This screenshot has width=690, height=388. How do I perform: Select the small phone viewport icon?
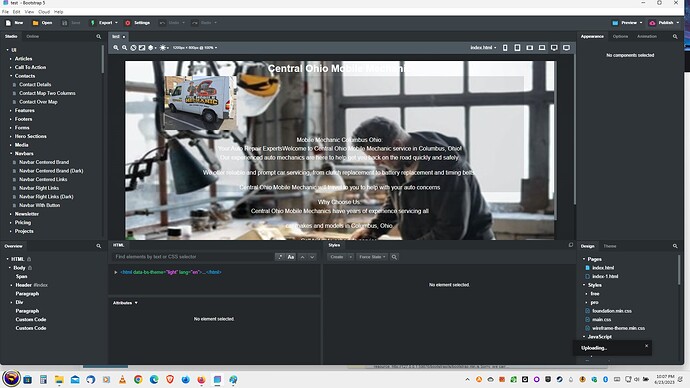[x=518, y=48]
